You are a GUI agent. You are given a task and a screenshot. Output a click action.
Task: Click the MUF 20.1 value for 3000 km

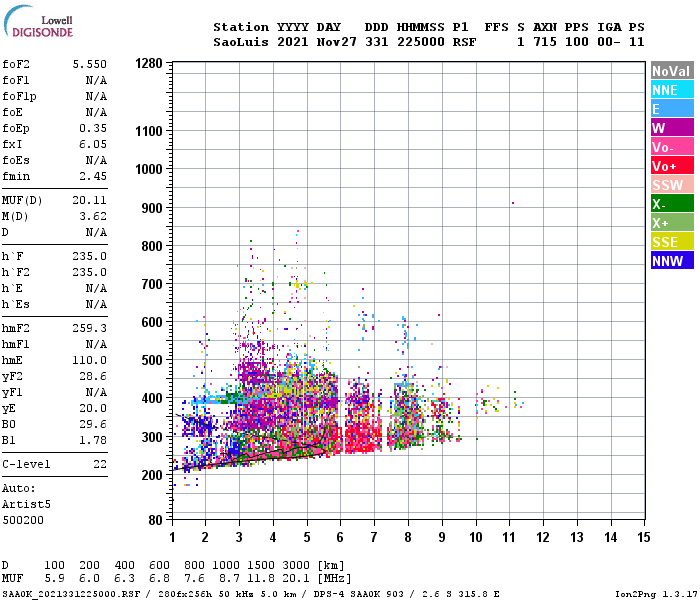click(x=296, y=579)
